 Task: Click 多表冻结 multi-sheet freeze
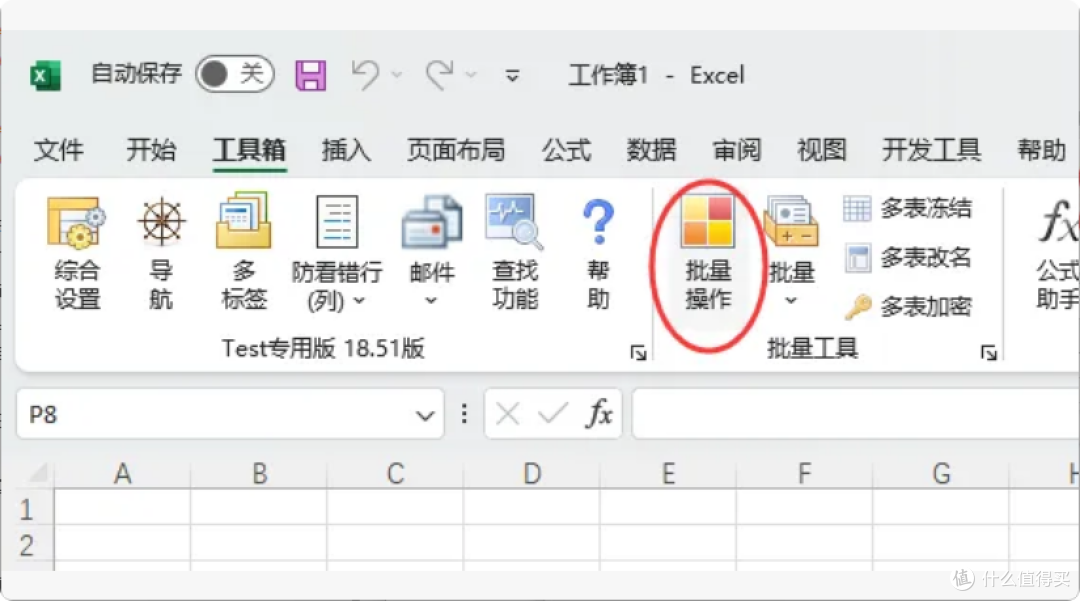pos(907,208)
